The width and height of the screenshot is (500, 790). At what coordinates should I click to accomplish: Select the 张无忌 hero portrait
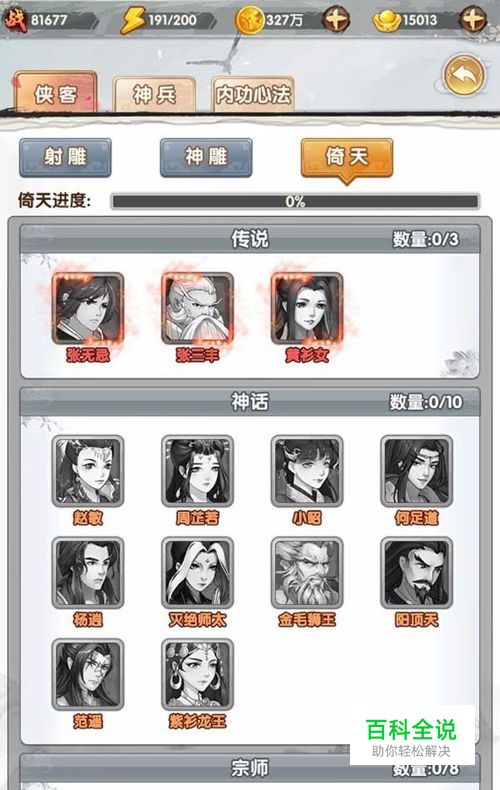coord(88,308)
